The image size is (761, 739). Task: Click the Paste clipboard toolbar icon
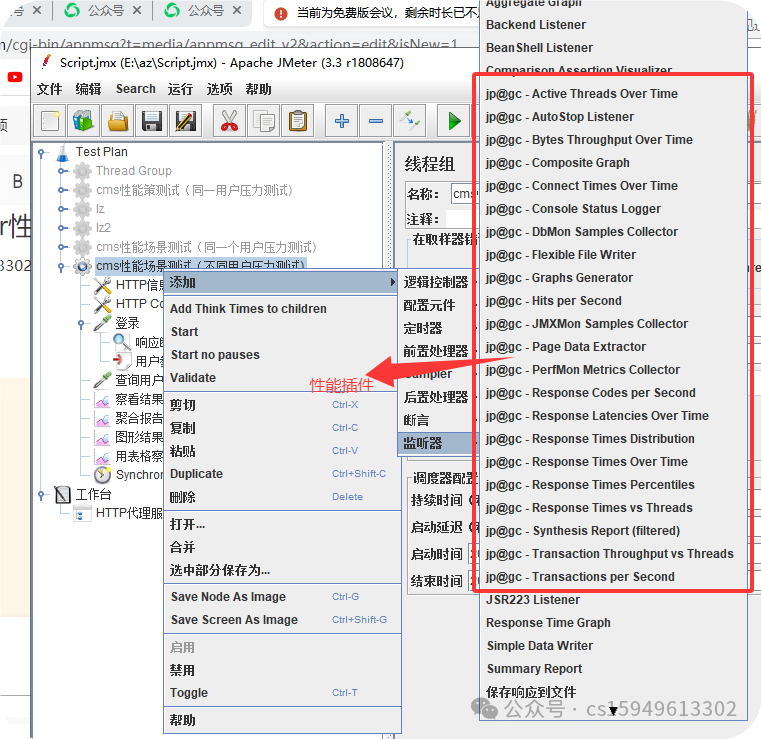coord(298,121)
